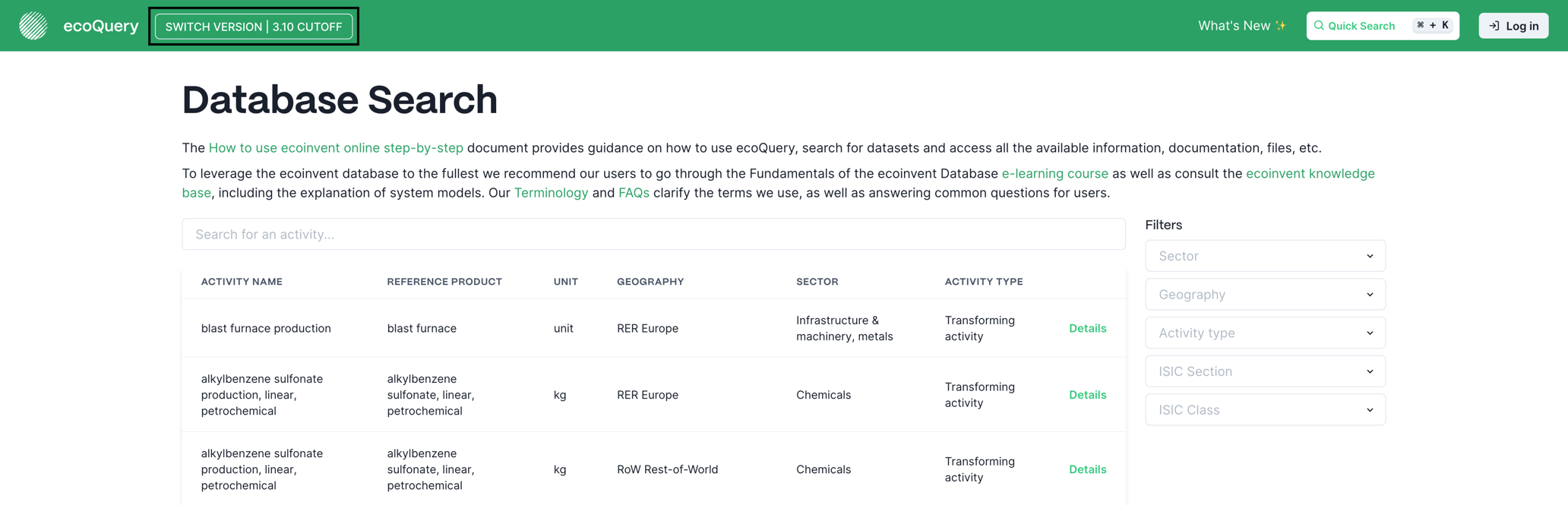
Task: Select What's New in the navigation
Action: (x=1234, y=24)
